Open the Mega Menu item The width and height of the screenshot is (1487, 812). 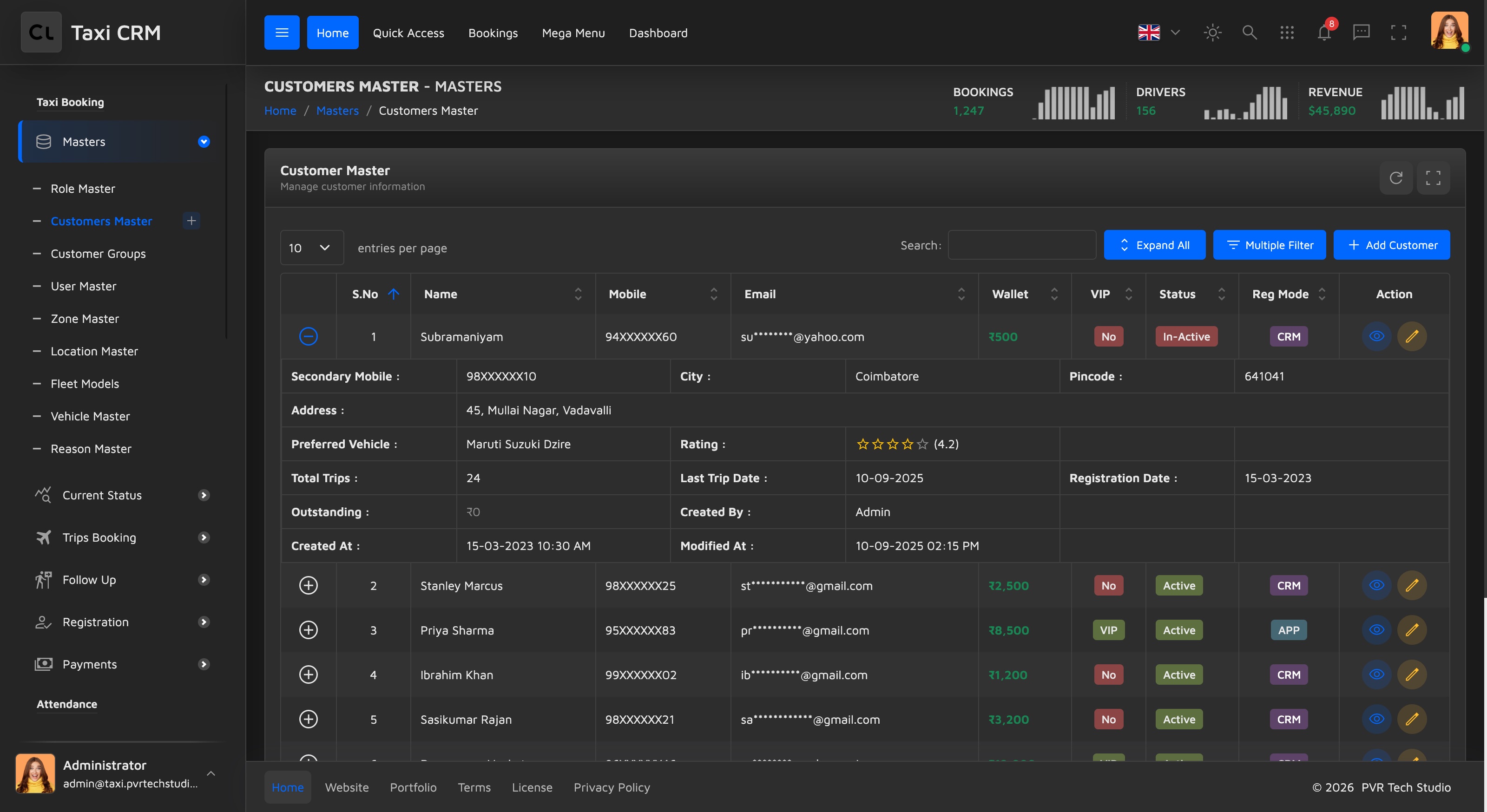click(573, 33)
